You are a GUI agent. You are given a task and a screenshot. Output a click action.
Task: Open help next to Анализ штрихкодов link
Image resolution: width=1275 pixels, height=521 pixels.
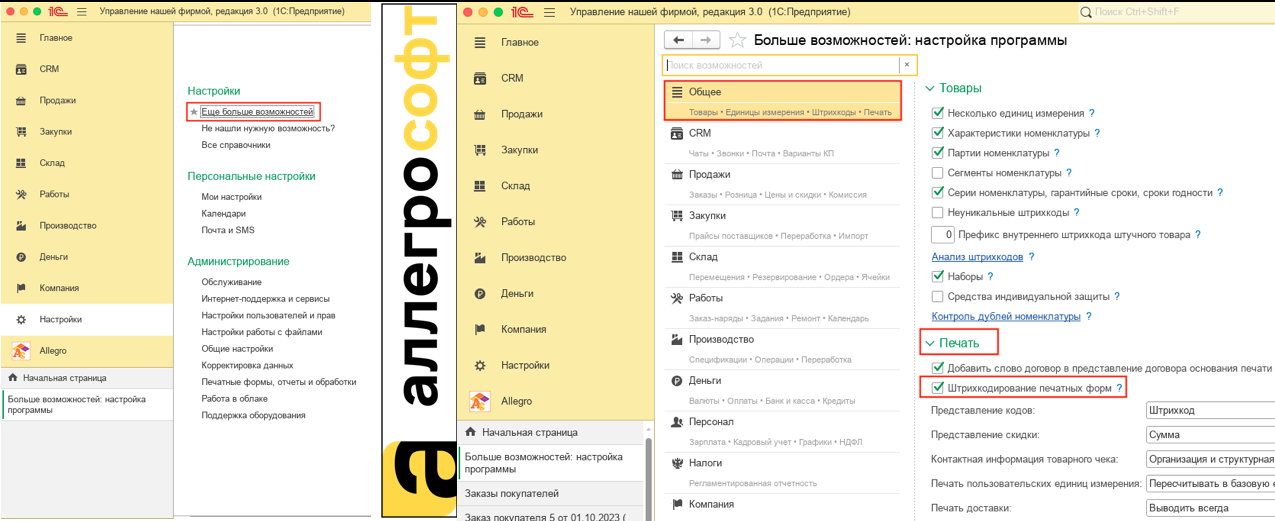point(1032,257)
